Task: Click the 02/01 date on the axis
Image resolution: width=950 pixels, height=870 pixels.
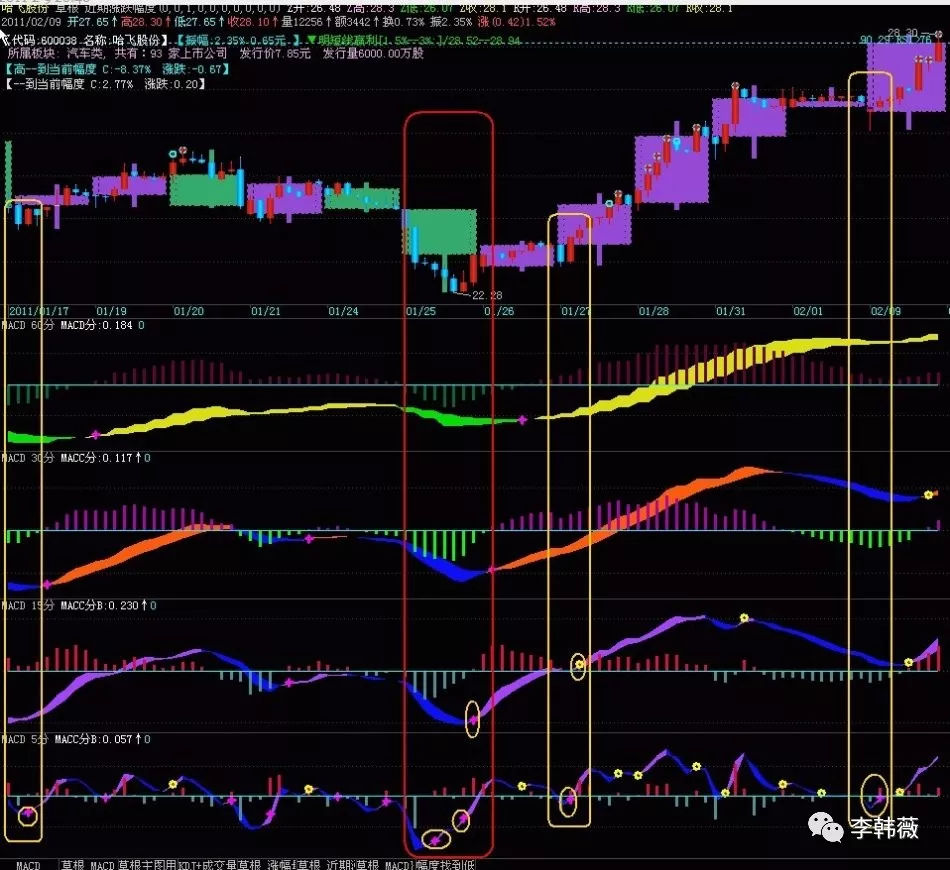Action: coord(808,311)
